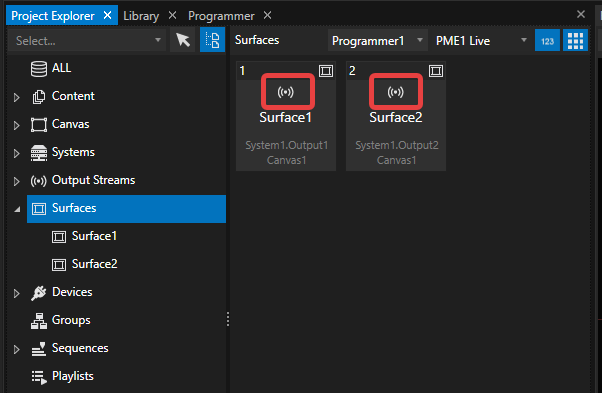
Task: Collapse the Surfaces tree node
Action: (x=17, y=210)
